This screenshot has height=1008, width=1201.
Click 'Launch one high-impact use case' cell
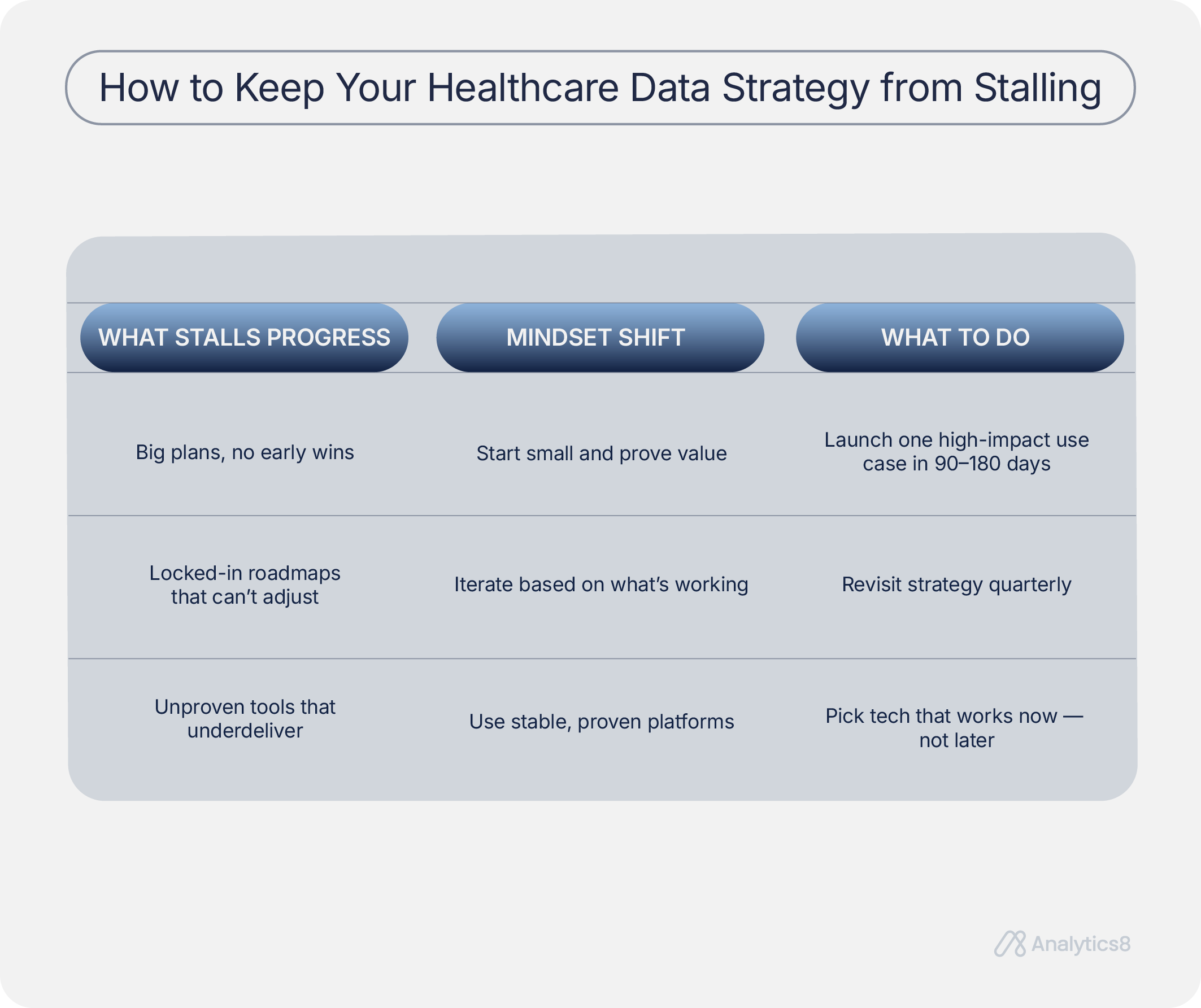pyautogui.click(x=957, y=452)
